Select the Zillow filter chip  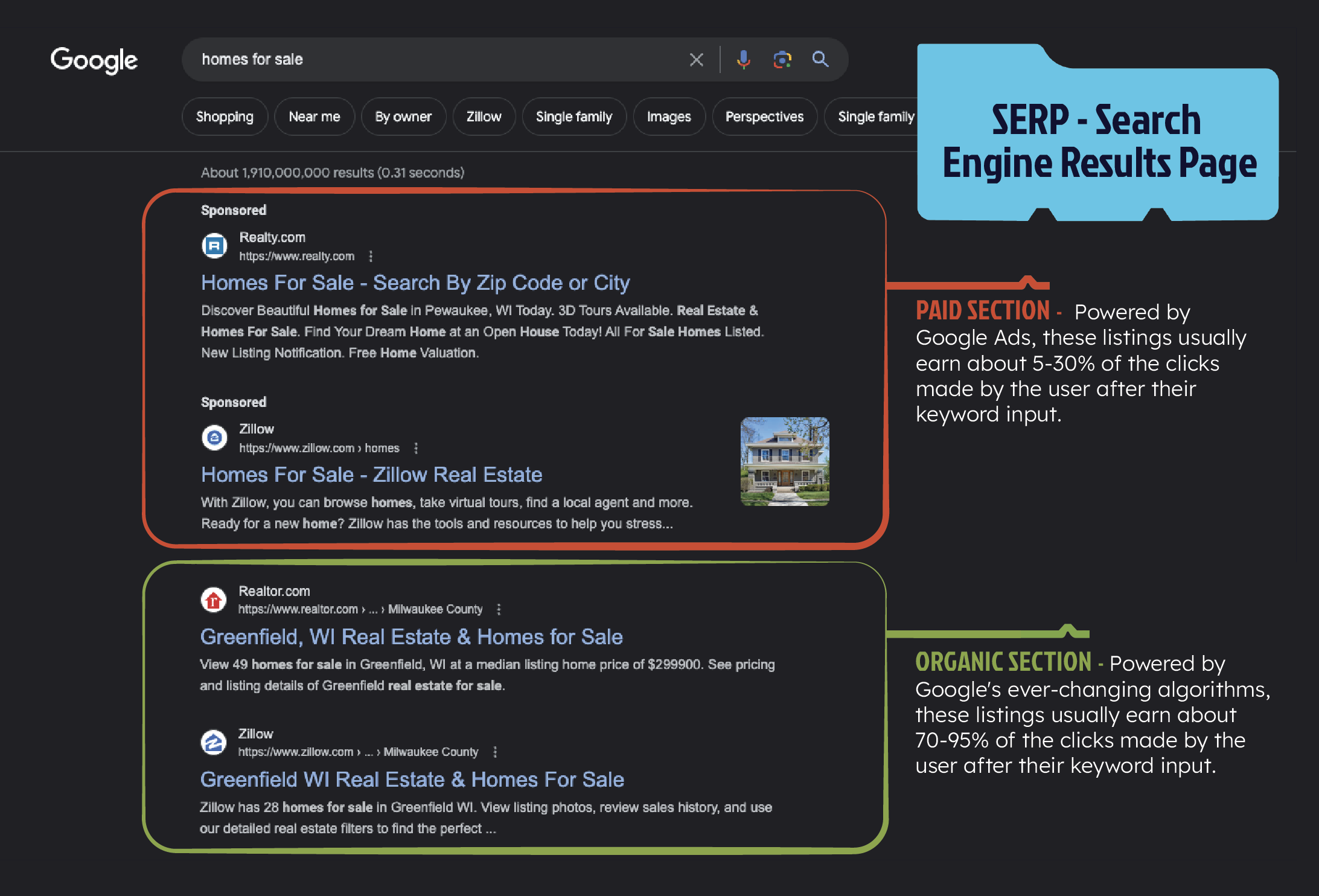(x=484, y=117)
